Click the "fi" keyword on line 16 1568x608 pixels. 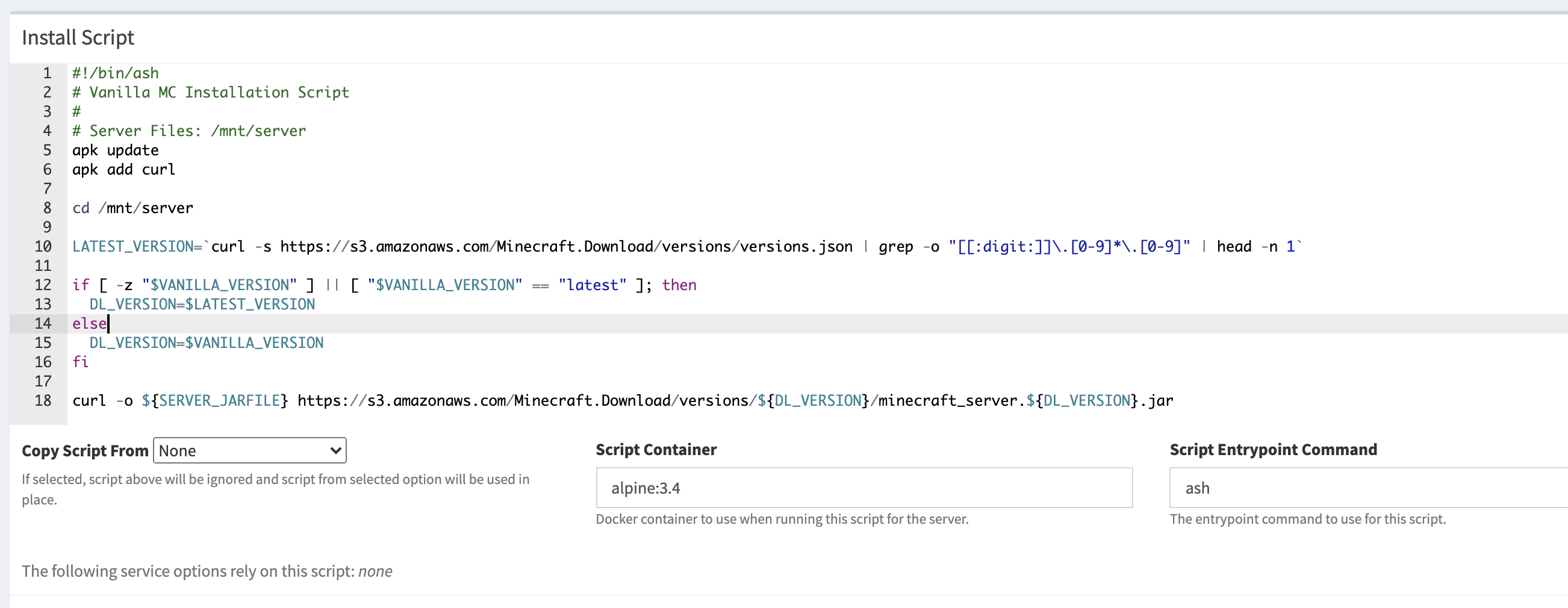(x=80, y=362)
